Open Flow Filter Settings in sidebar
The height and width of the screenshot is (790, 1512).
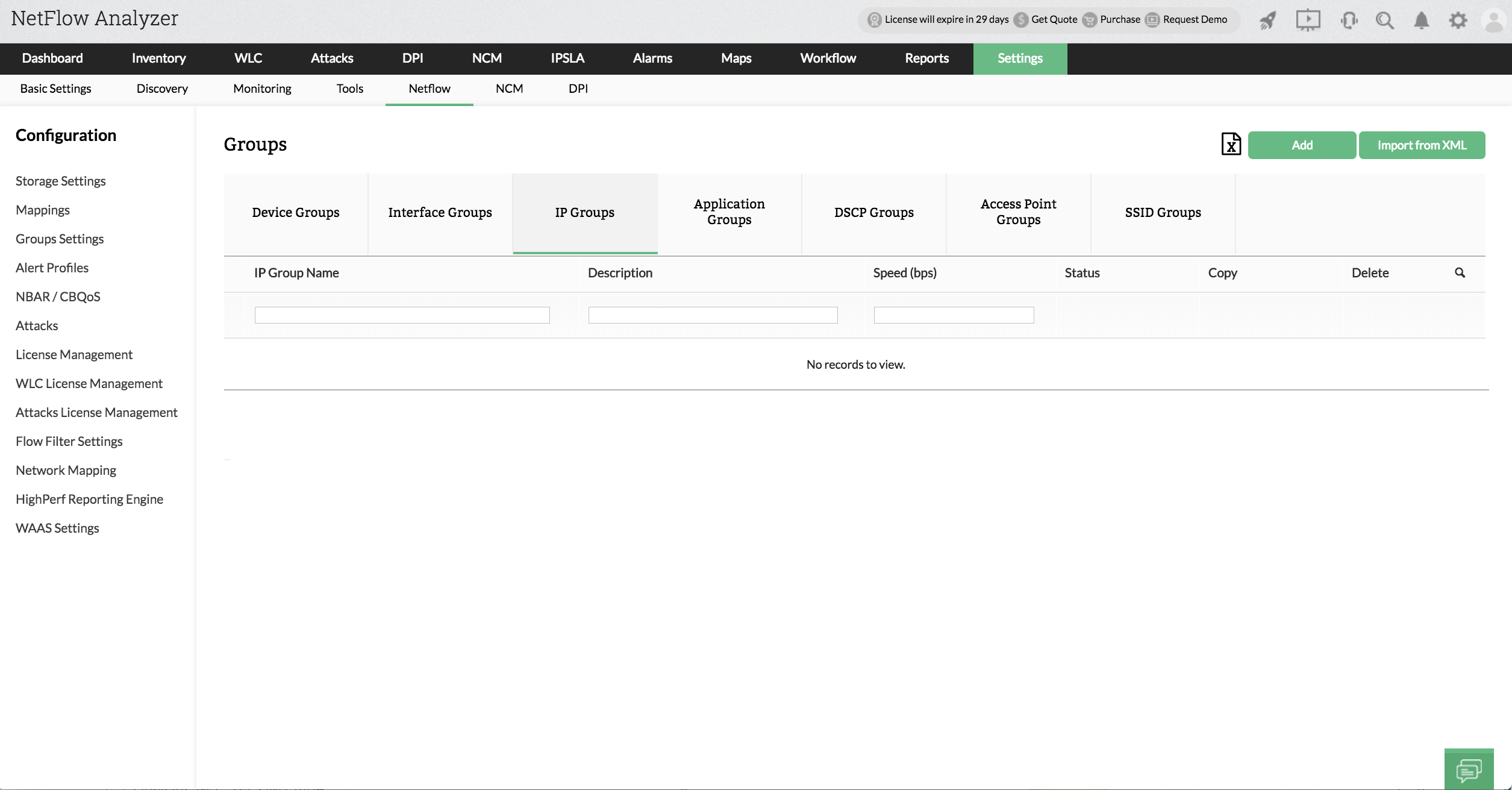coord(69,441)
